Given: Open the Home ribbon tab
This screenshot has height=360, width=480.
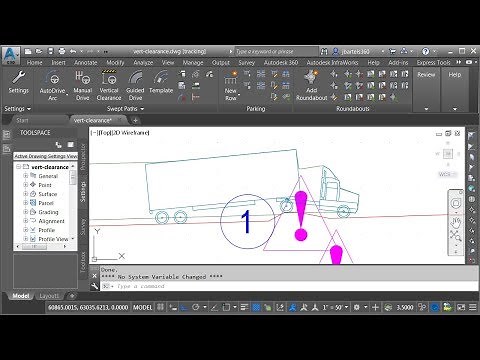Looking at the screenshot, I should [x=34, y=63].
